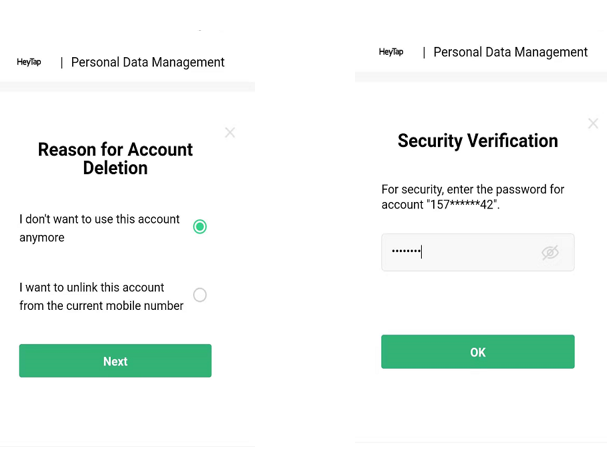Click the HeyTap logo in the right header
This screenshot has height=458, width=607.
391,52
